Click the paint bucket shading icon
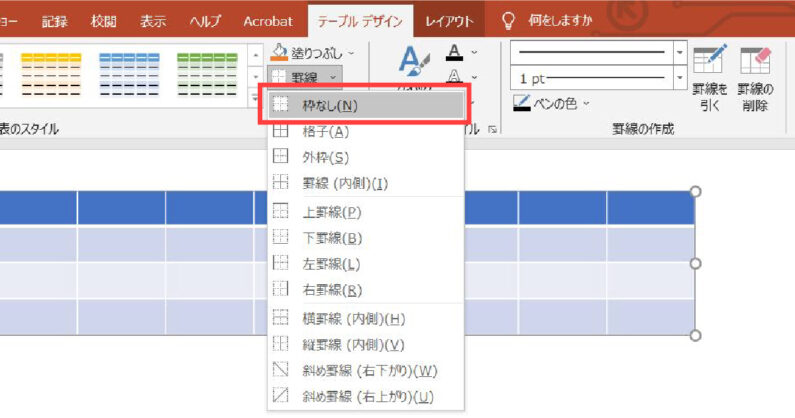The width and height of the screenshot is (795, 418). pyautogui.click(x=279, y=52)
